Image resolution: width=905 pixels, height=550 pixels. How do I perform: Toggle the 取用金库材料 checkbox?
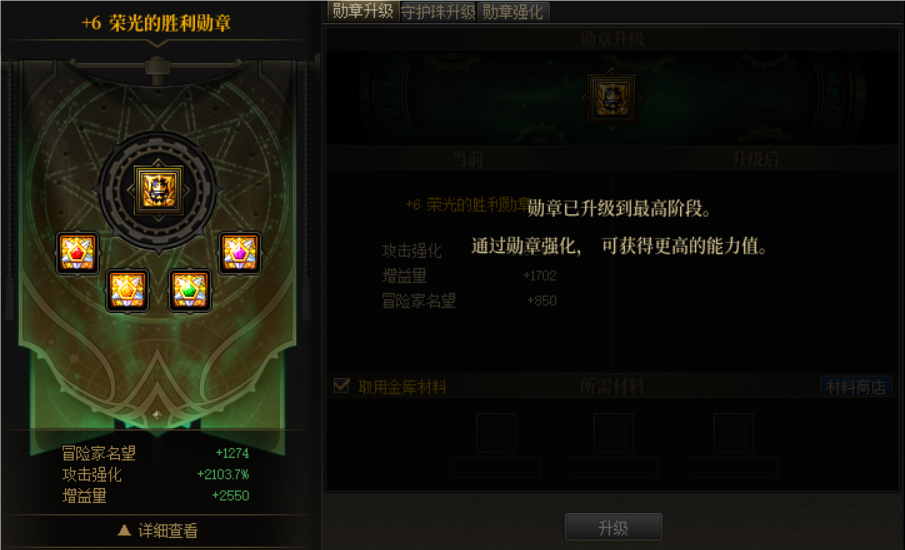tap(342, 386)
